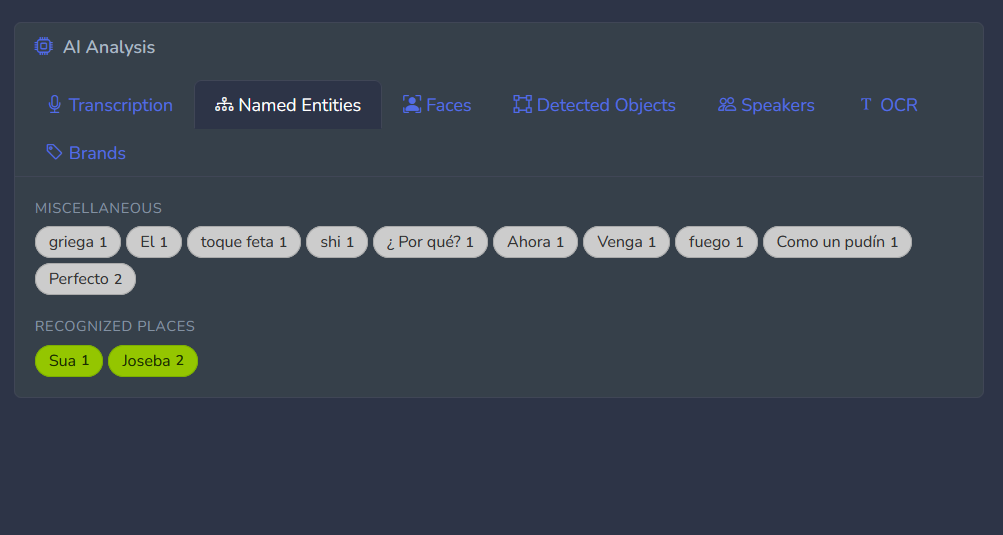The height and width of the screenshot is (535, 1003).
Task: Click the green 'Sua 1' place chip
Action: pos(69,361)
